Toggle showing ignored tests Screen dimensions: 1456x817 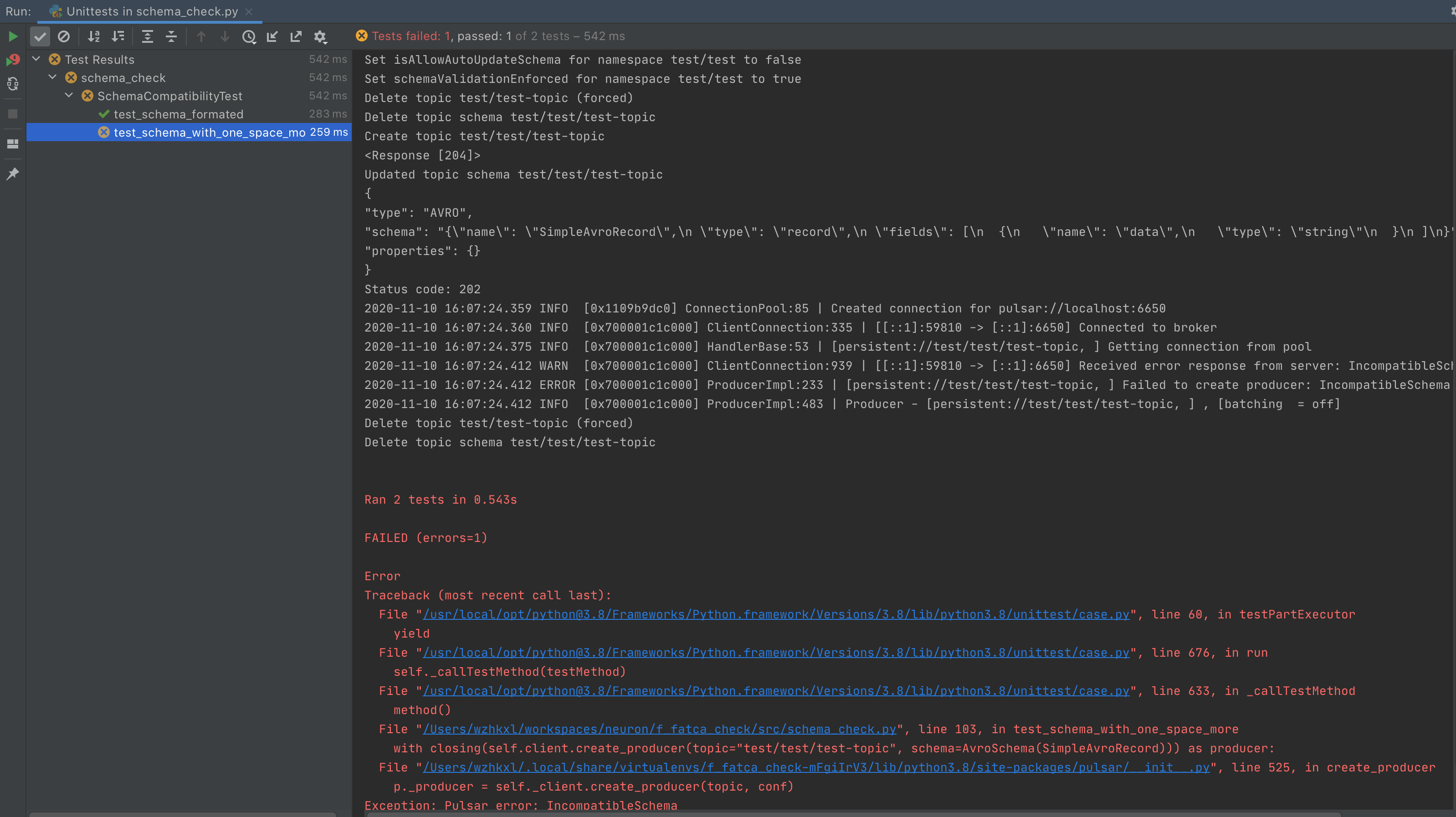tap(64, 36)
